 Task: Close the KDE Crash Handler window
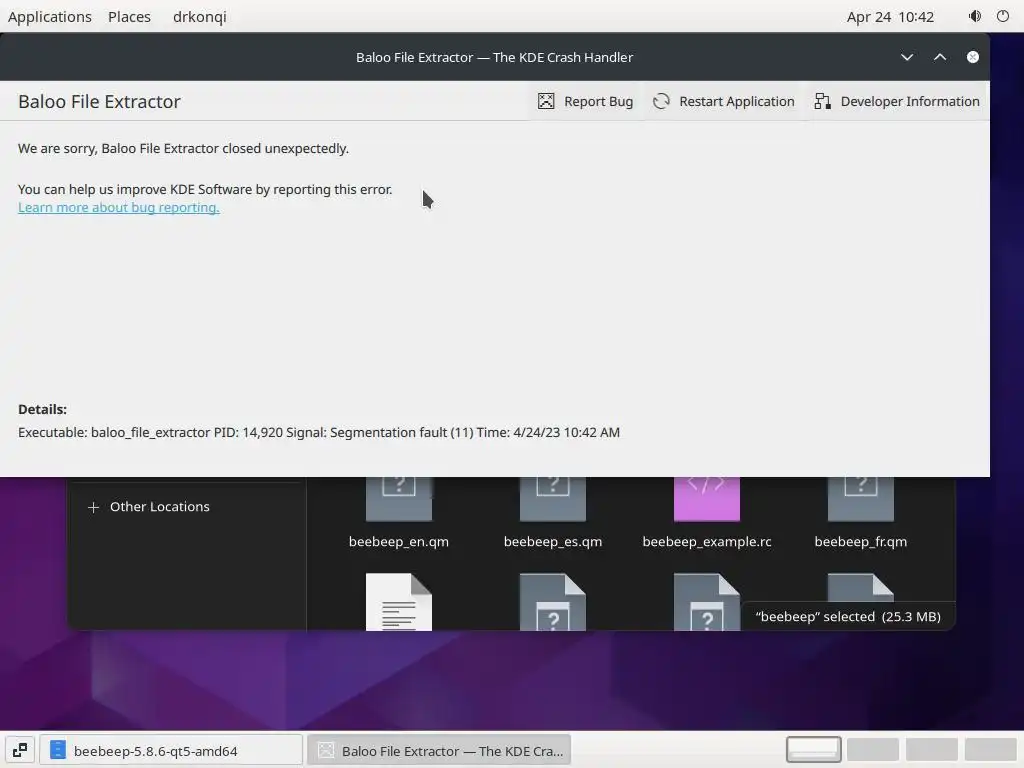972,57
